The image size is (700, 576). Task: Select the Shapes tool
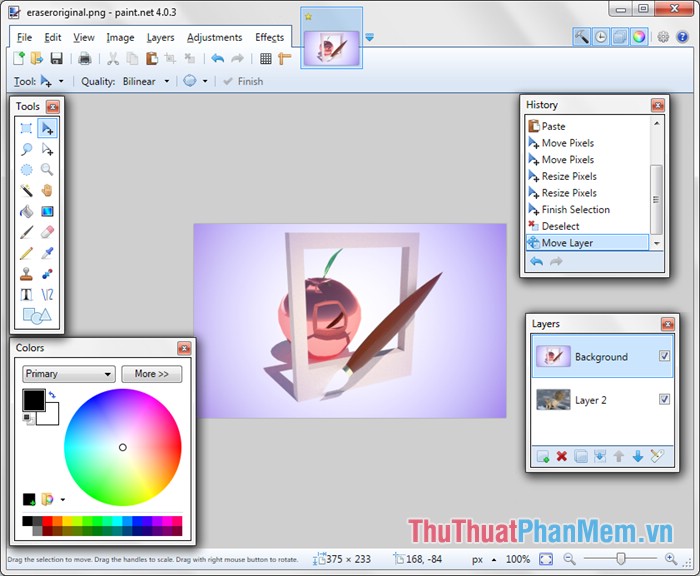click(x=37, y=316)
